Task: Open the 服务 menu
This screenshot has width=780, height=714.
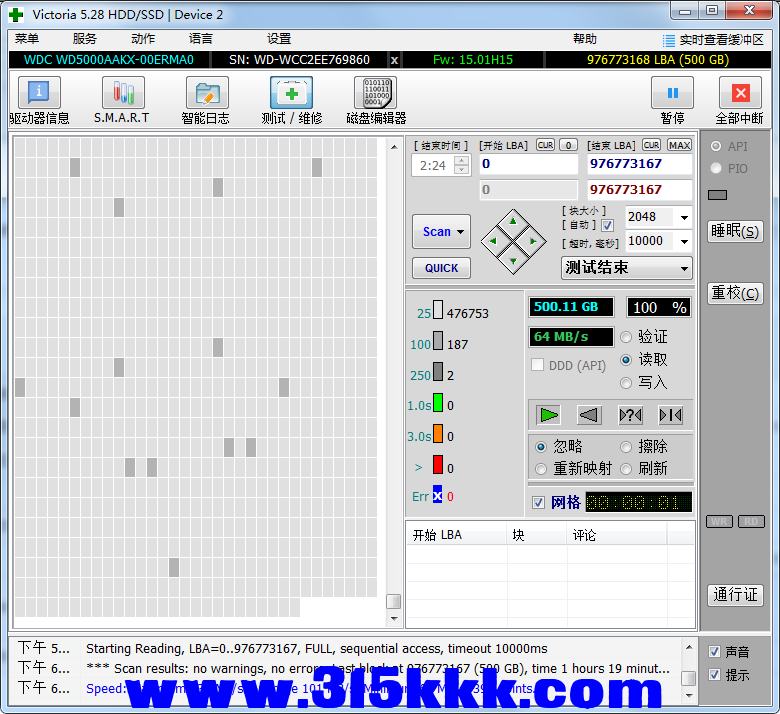Action: click(85, 39)
